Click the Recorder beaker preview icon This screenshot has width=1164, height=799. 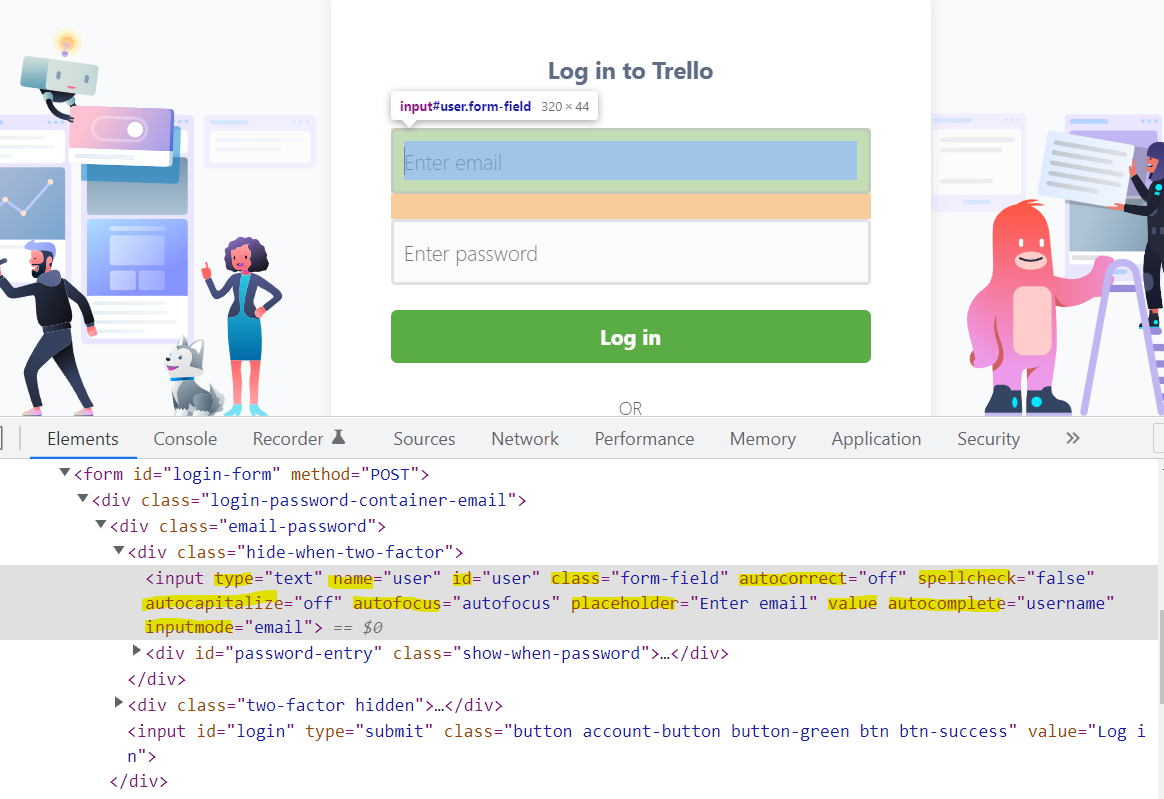coord(339,438)
